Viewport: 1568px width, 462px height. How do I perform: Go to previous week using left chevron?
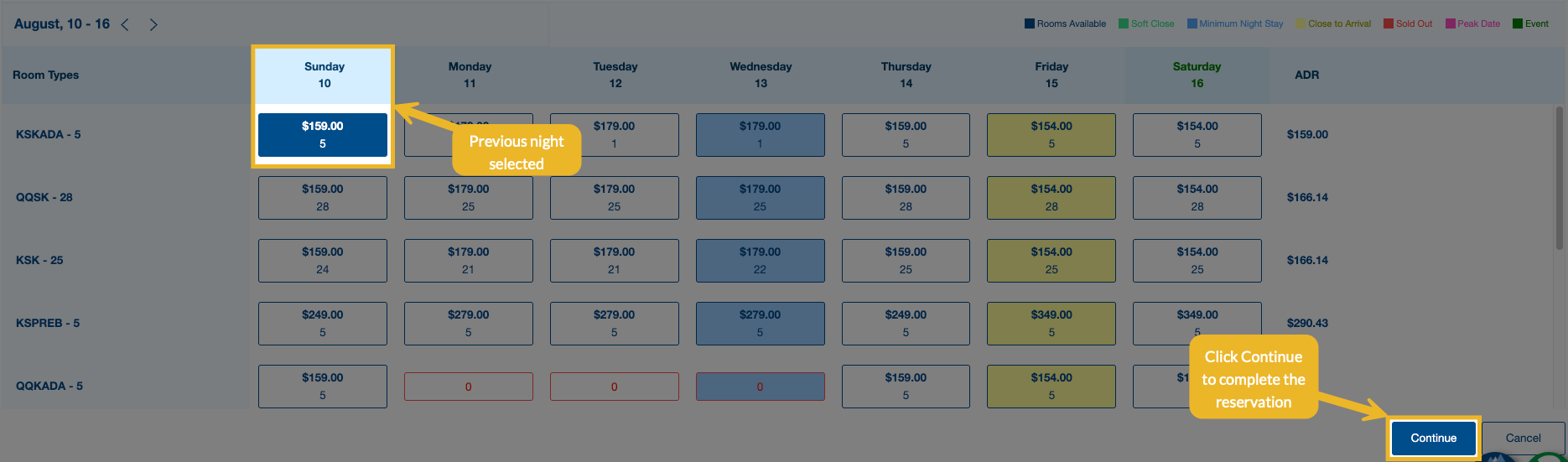(x=125, y=24)
